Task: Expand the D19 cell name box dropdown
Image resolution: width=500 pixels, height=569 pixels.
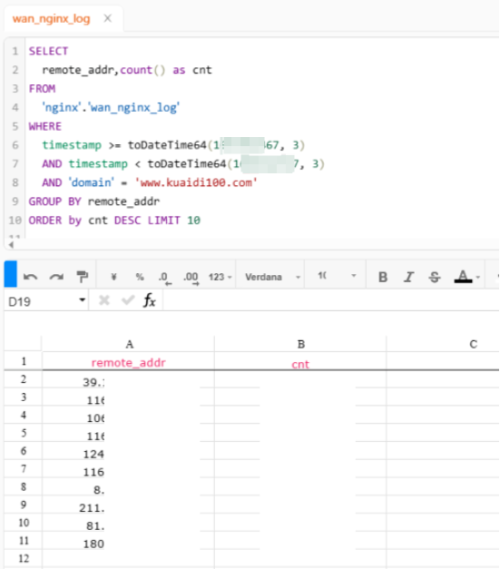Action: pyautogui.click(x=82, y=300)
